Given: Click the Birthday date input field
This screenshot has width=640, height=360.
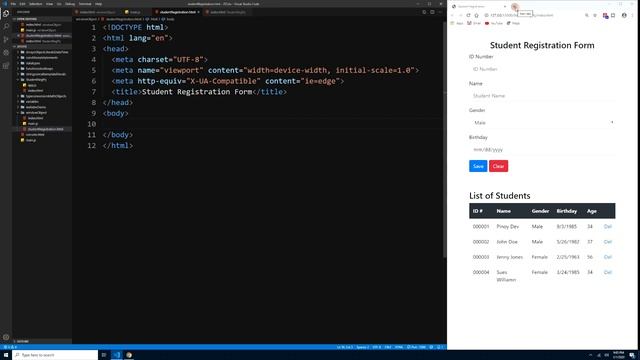Looking at the screenshot, I should [542, 149].
